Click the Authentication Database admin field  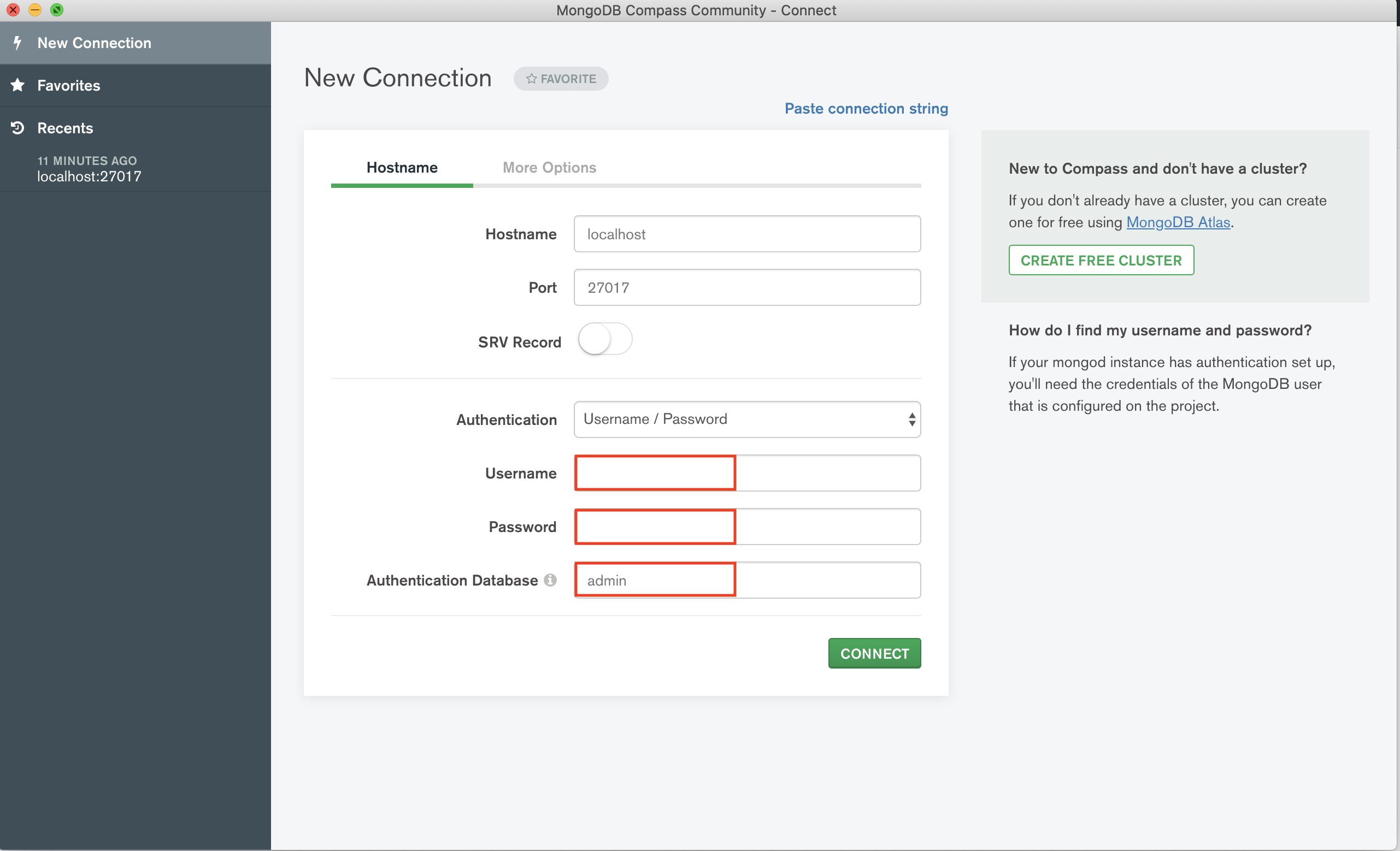(x=746, y=580)
